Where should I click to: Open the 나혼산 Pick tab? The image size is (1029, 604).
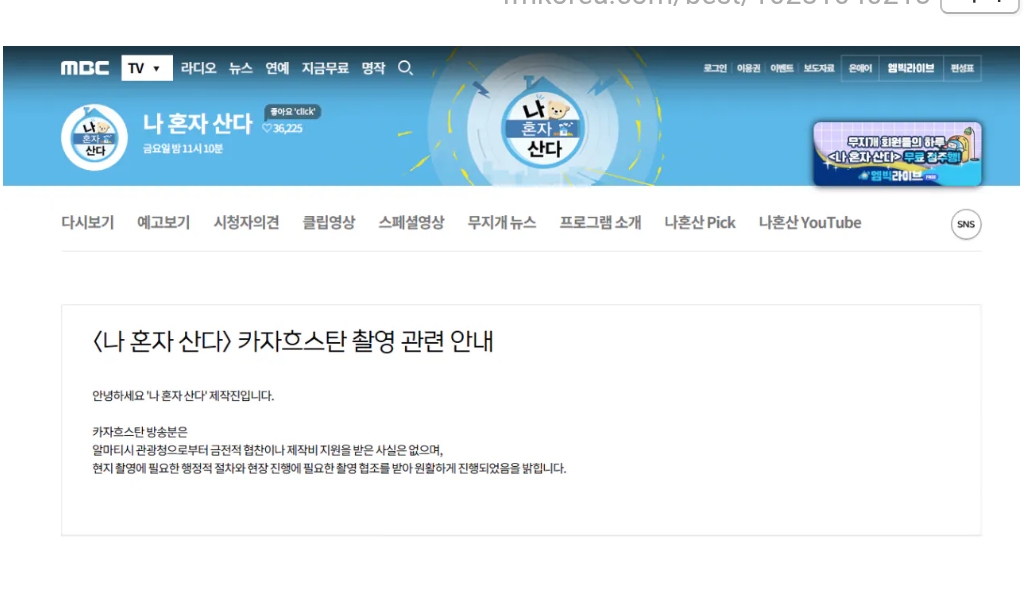point(700,223)
